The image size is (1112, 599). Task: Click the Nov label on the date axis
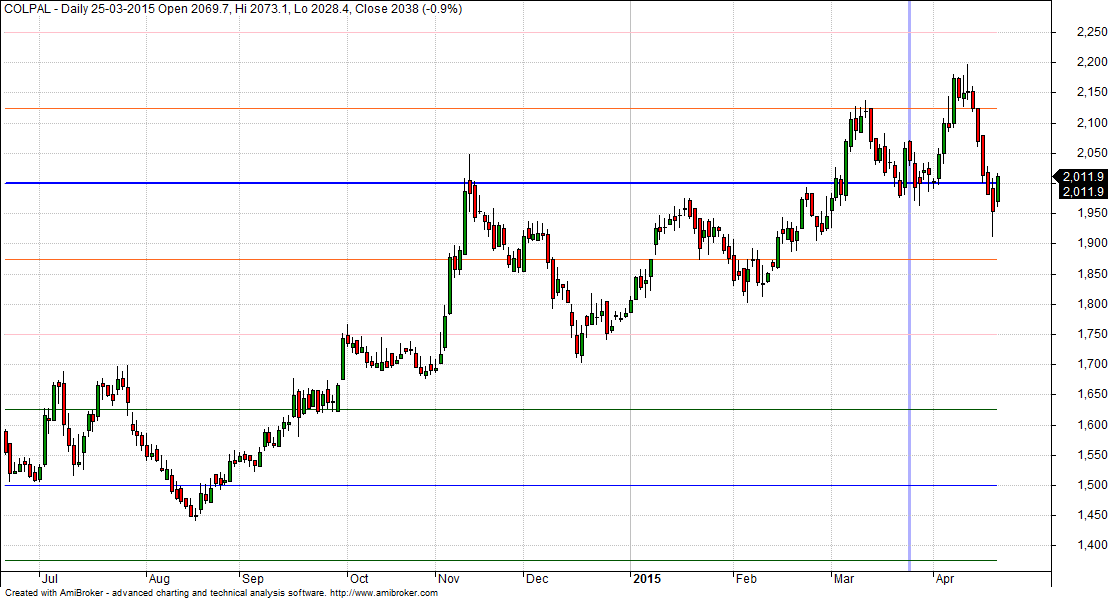click(x=450, y=578)
